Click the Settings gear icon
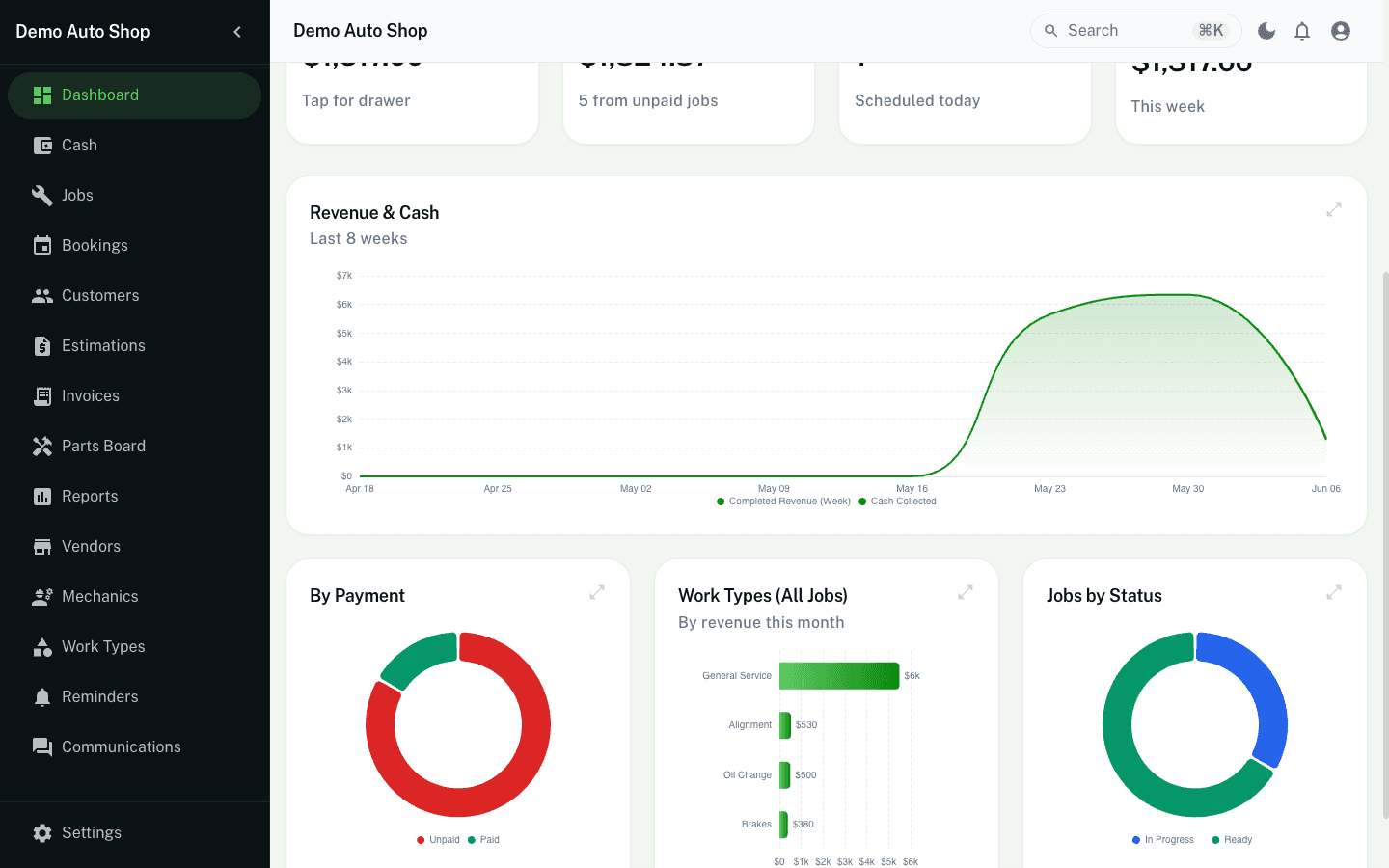This screenshot has height=868, width=1389. coord(42,832)
